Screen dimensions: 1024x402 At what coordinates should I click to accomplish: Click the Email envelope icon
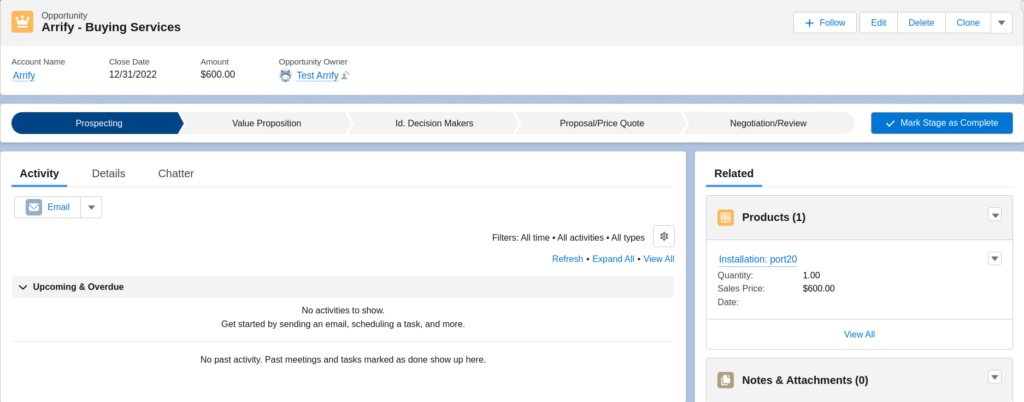tap(34, 207)
